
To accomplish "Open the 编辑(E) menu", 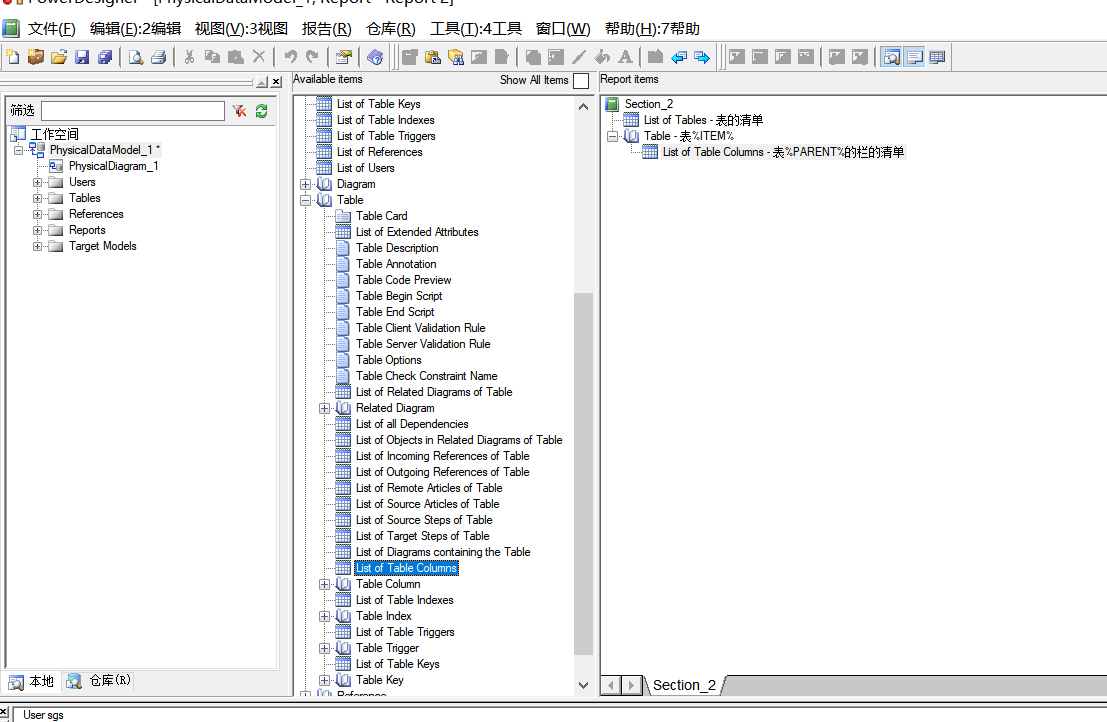I will pyautogui.click(x=136, y=29).
